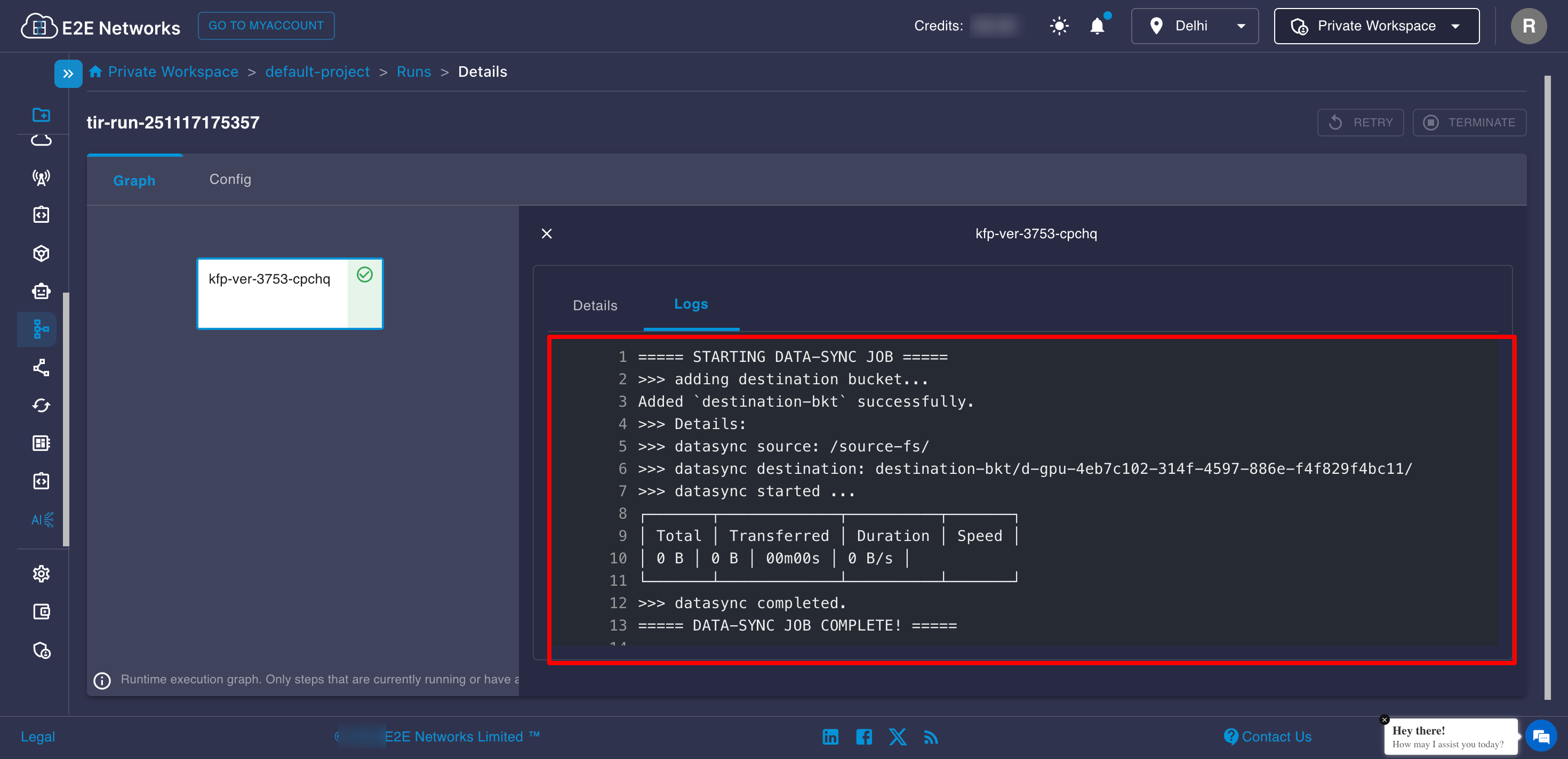1568x759 pixels.
Task: Click the robot agent icon in sidebar
Action: point(41,292)
